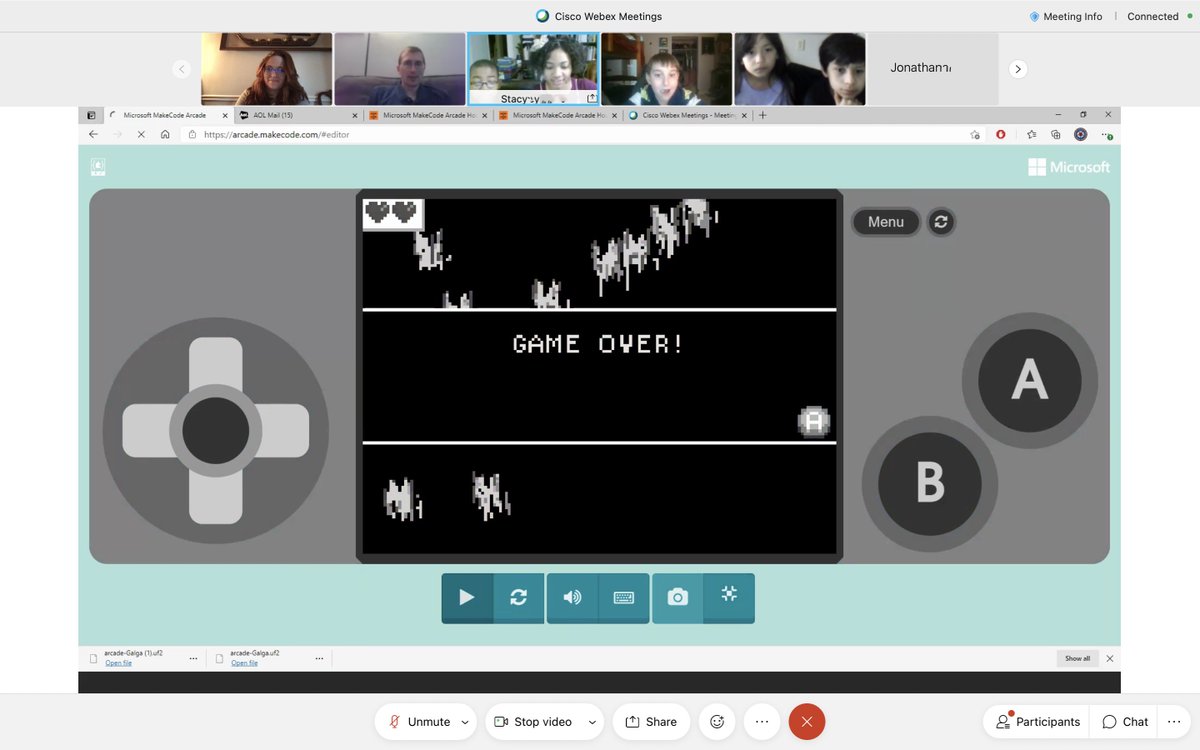This screenshot has height=750, width=1200.
Task: Close the downloads bar
Action: [1110, 658]
